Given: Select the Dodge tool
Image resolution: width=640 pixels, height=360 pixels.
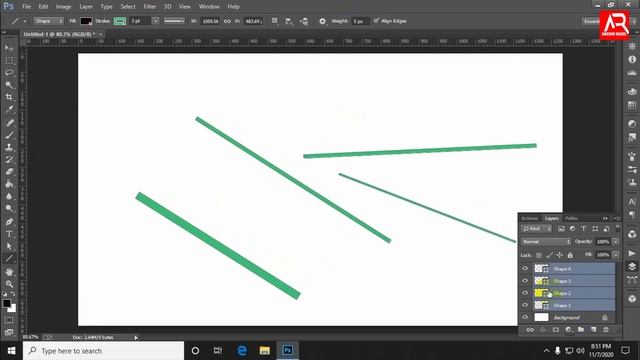Looking at the screenshot, I should pos(9,209).
